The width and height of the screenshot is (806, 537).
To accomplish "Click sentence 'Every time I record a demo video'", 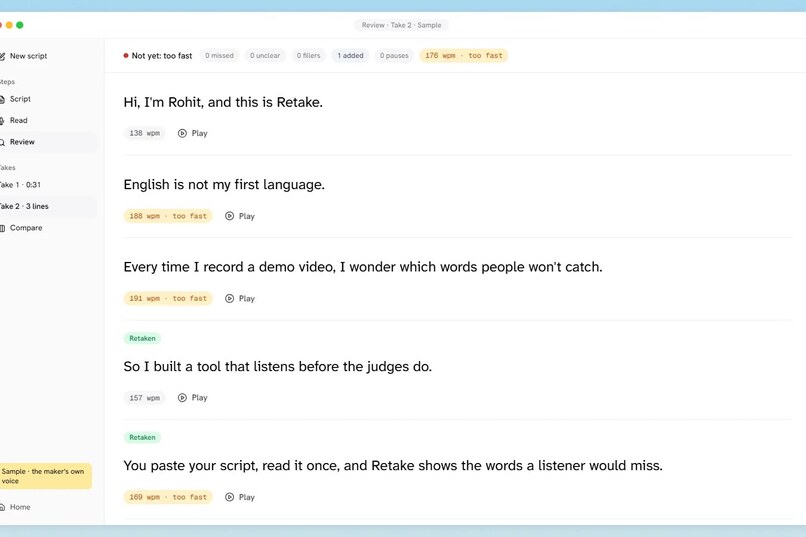I will tap(363, 267).
